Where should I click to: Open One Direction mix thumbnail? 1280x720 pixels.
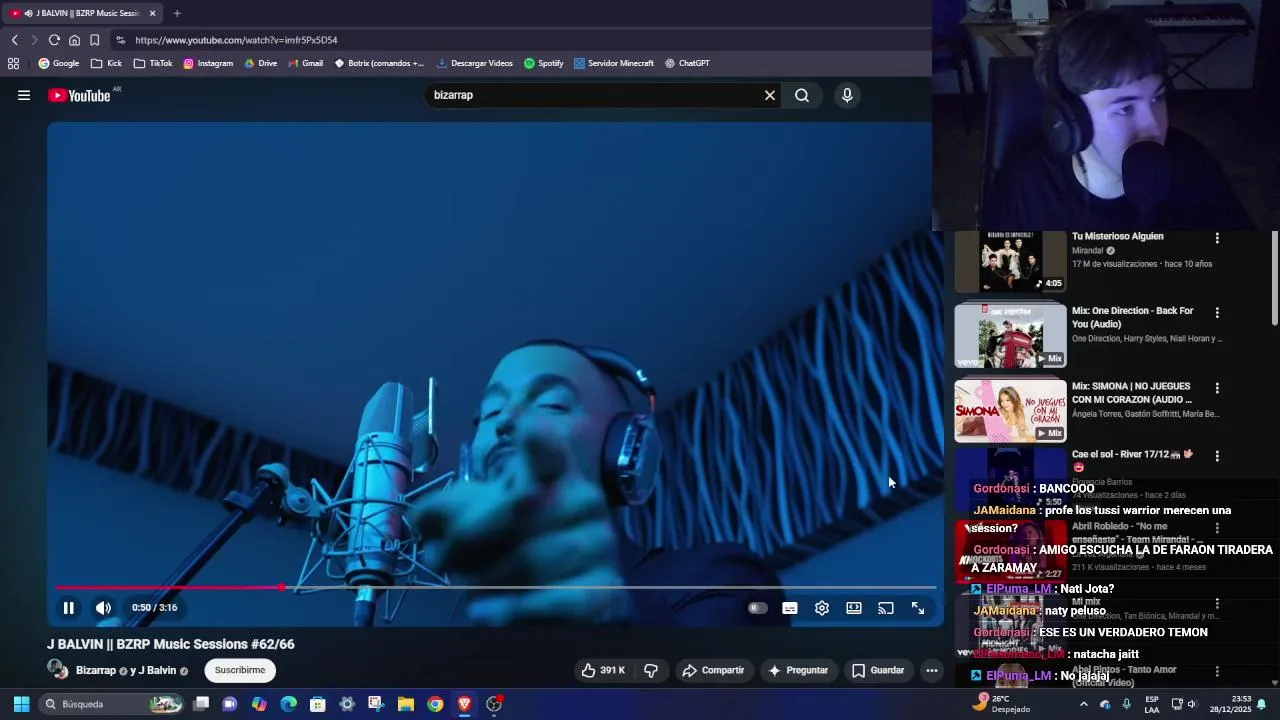(1010, 336)
